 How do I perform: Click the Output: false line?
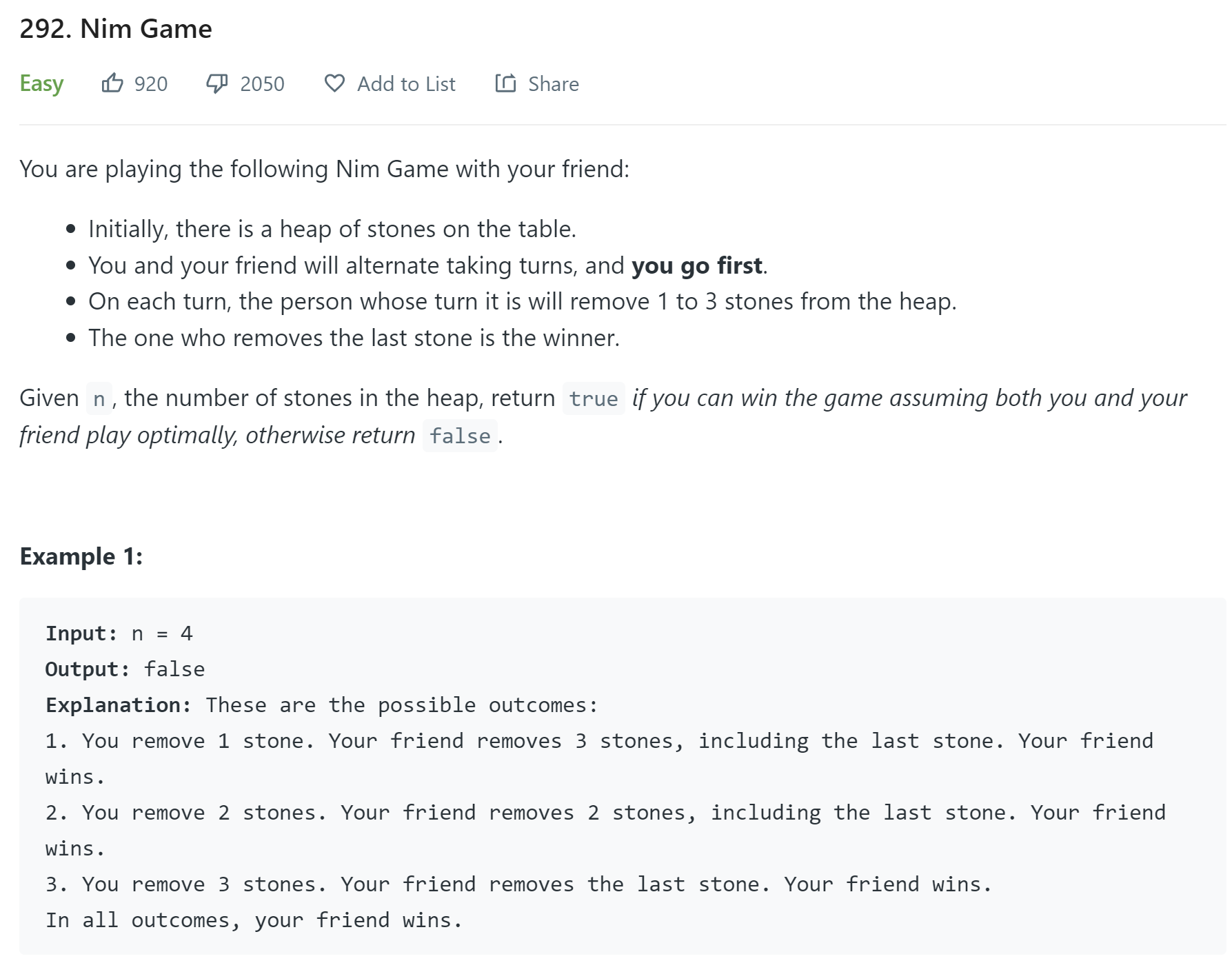click(x=125, y=669)
